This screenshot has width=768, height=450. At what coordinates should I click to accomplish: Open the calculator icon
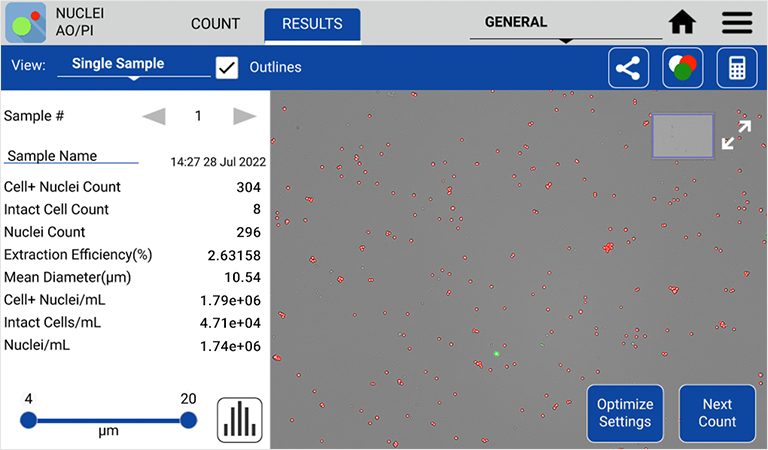coord(737,68)
